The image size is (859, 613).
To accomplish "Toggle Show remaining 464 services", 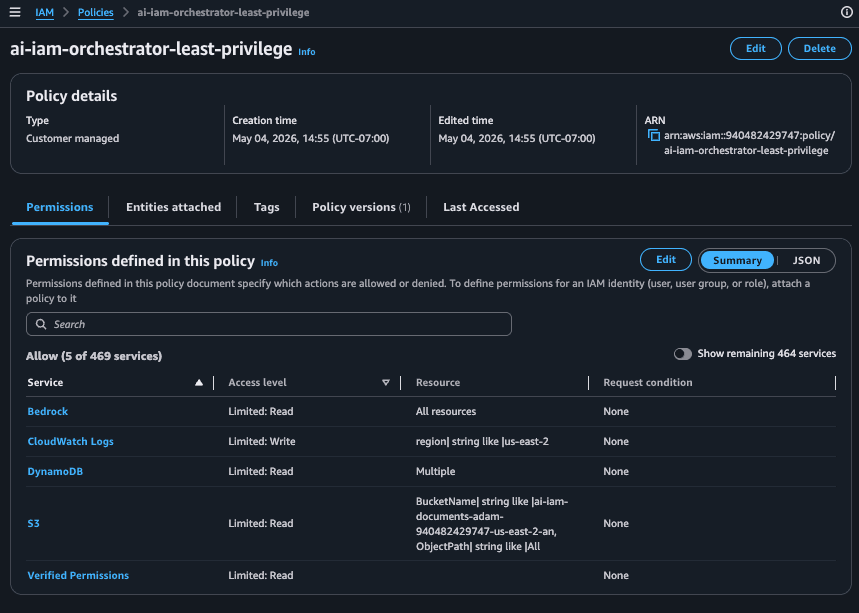I will pyautogui.click(x=683, y=354).
